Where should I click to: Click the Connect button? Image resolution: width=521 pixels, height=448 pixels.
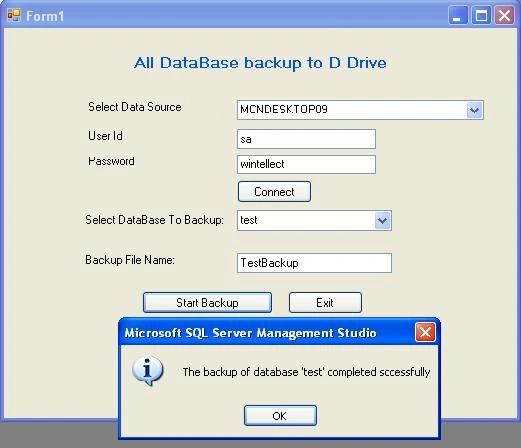(274, 192)
